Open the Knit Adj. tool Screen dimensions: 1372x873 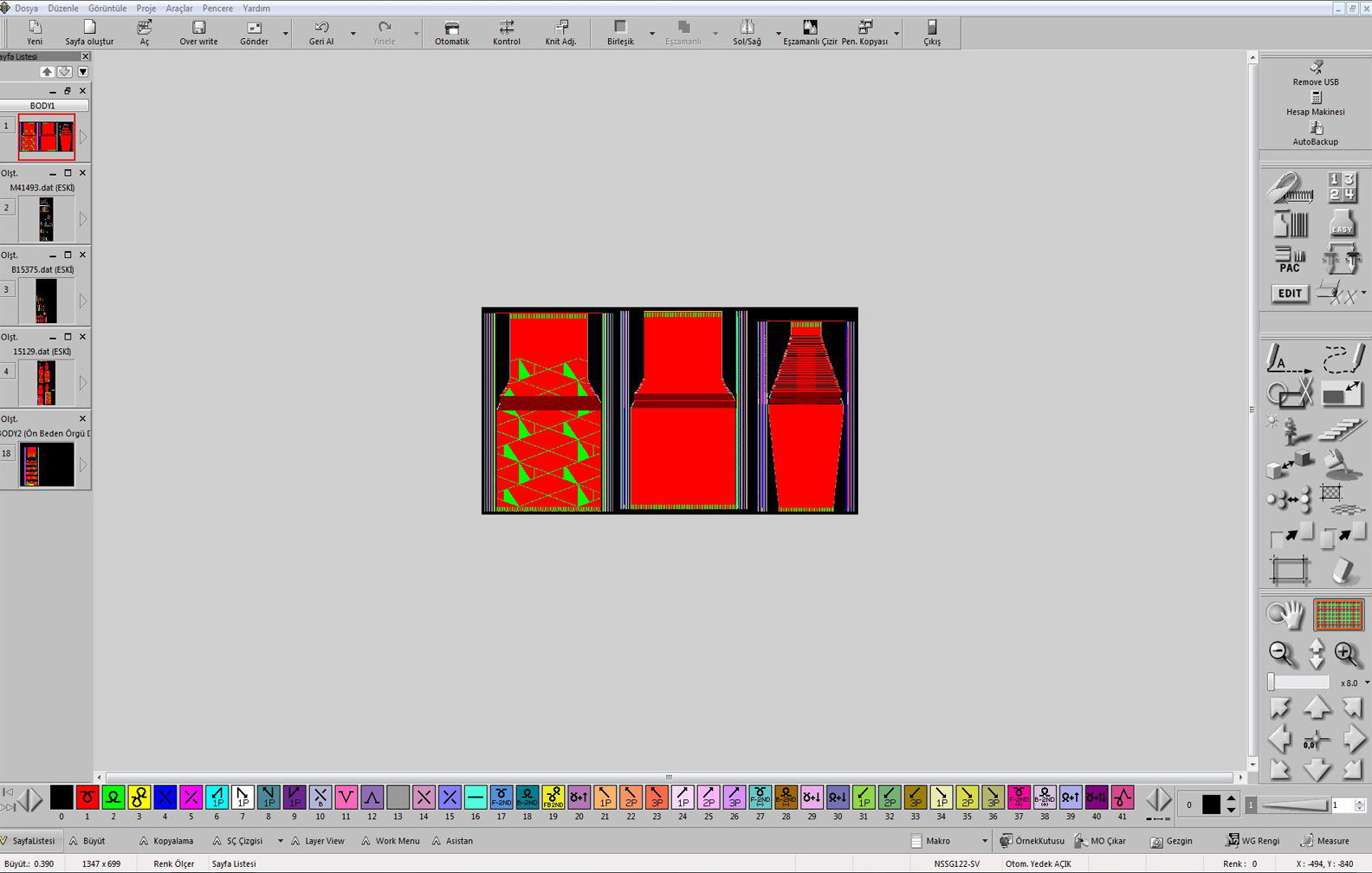coord(560,33)
